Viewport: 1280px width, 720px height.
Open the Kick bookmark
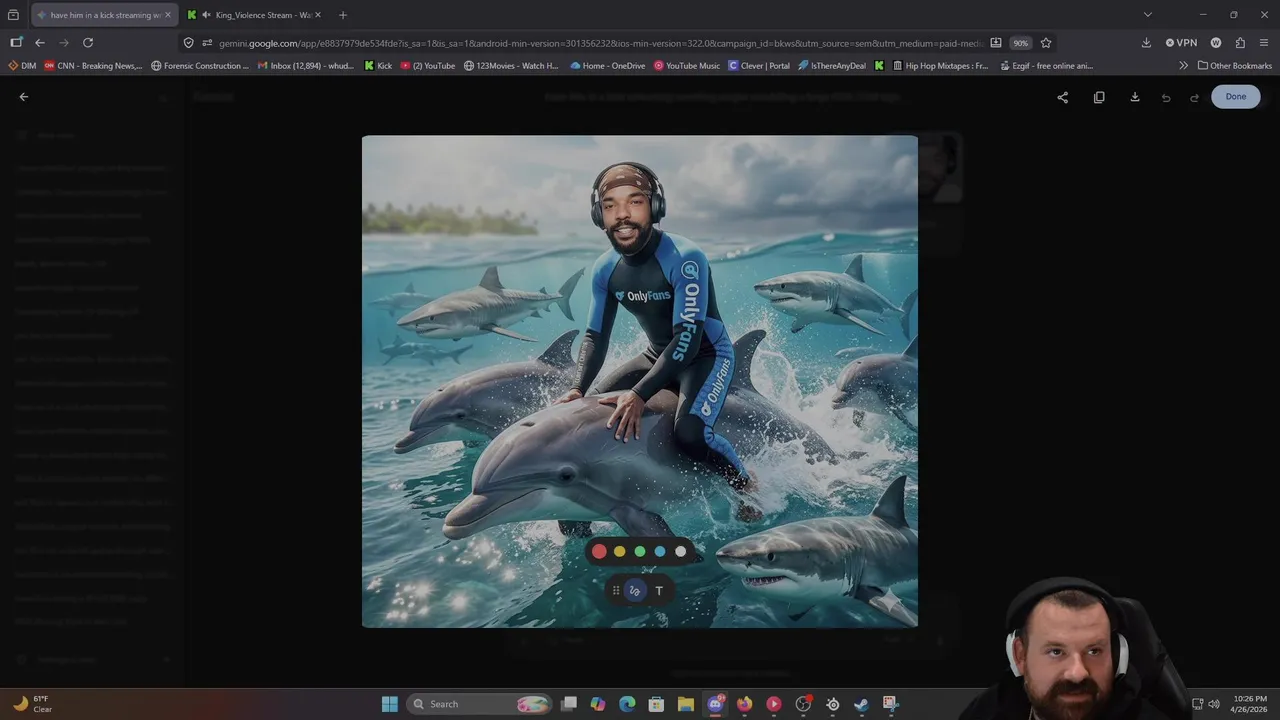click(x=378, y=66)
